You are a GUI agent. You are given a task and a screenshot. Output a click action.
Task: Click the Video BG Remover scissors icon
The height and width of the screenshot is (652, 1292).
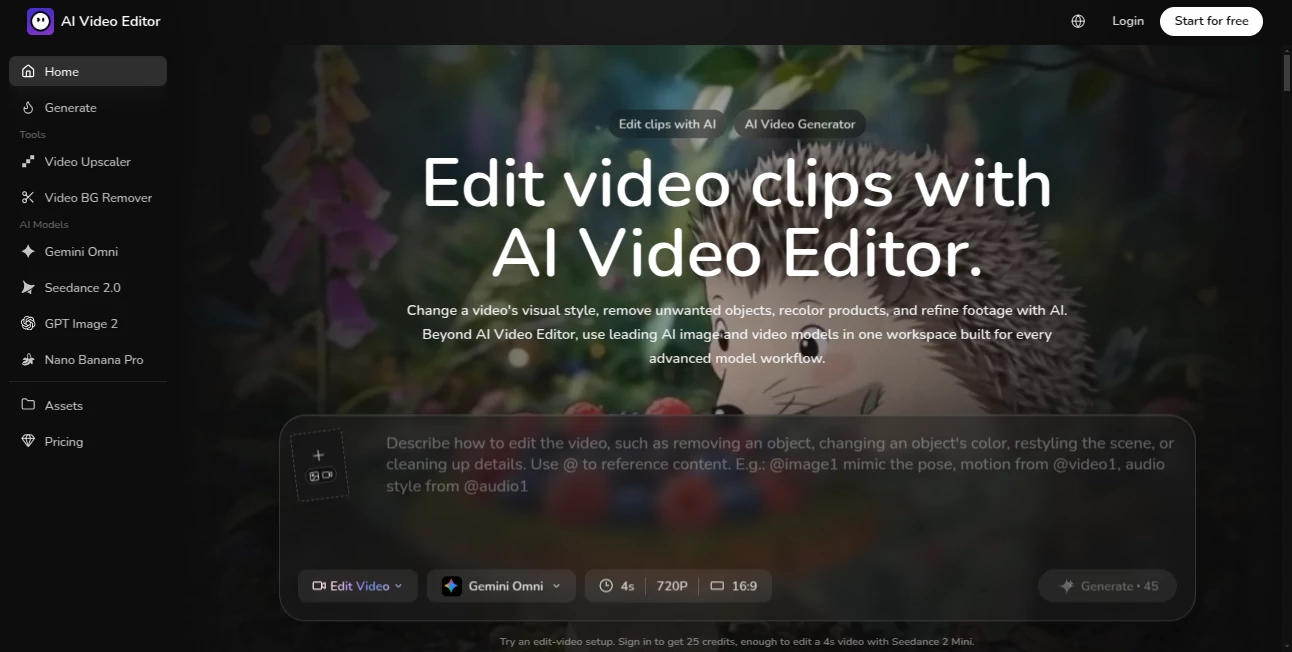[x=28, y=198]
